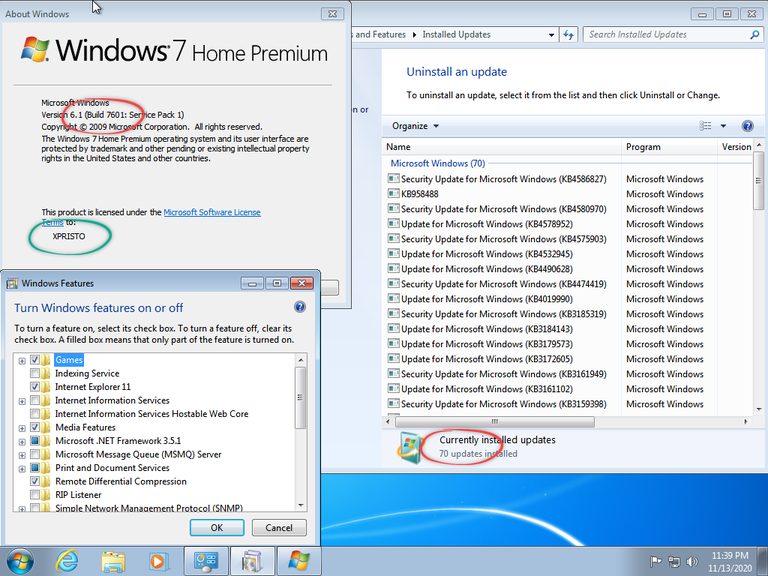The height and width of the screenshot is (576, 768).
Task: Sort updates by the Name column
Action: tap(502, 147)
